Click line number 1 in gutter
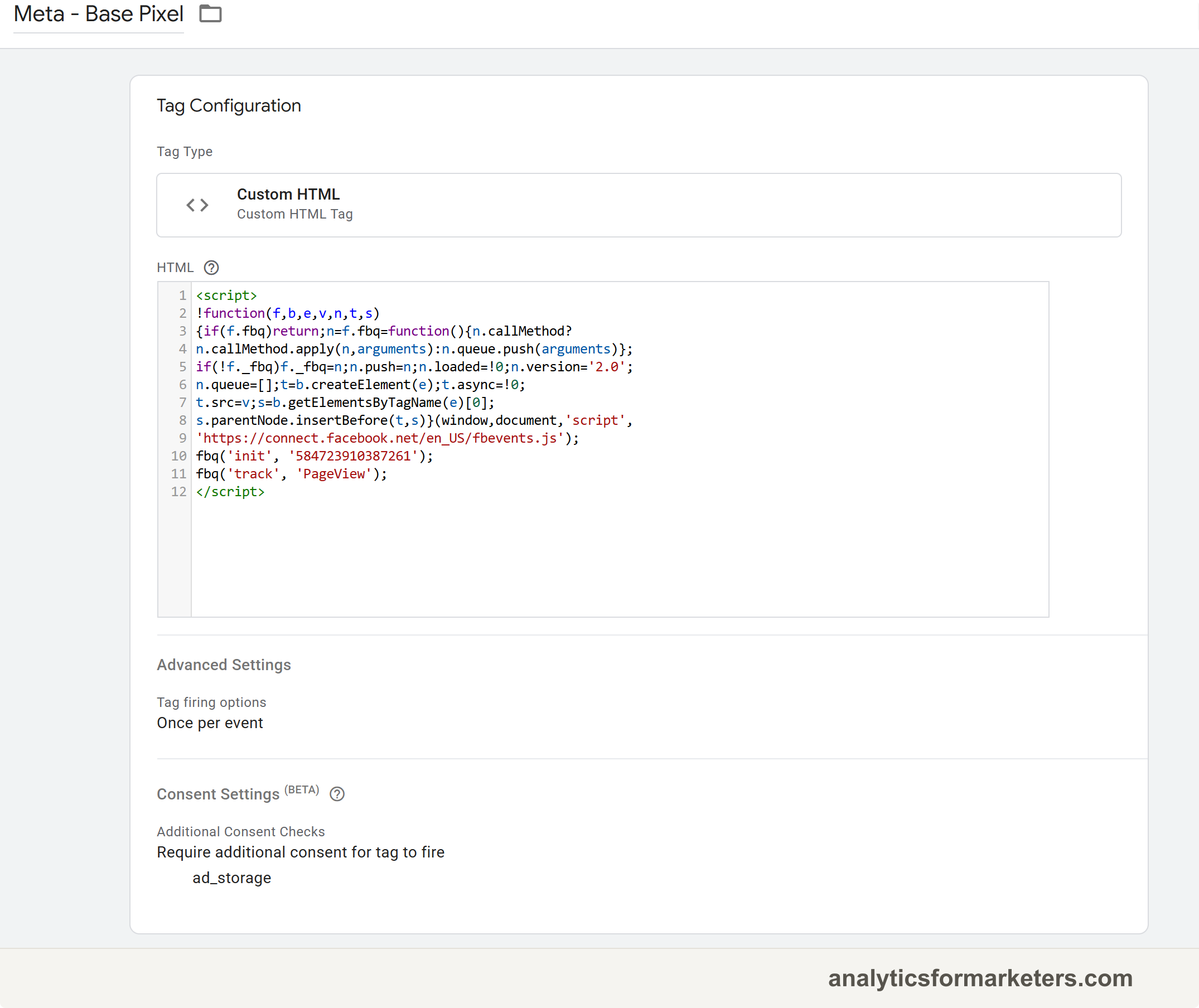The width and height of the screenshot is (1199, 1008). point(182,295)
